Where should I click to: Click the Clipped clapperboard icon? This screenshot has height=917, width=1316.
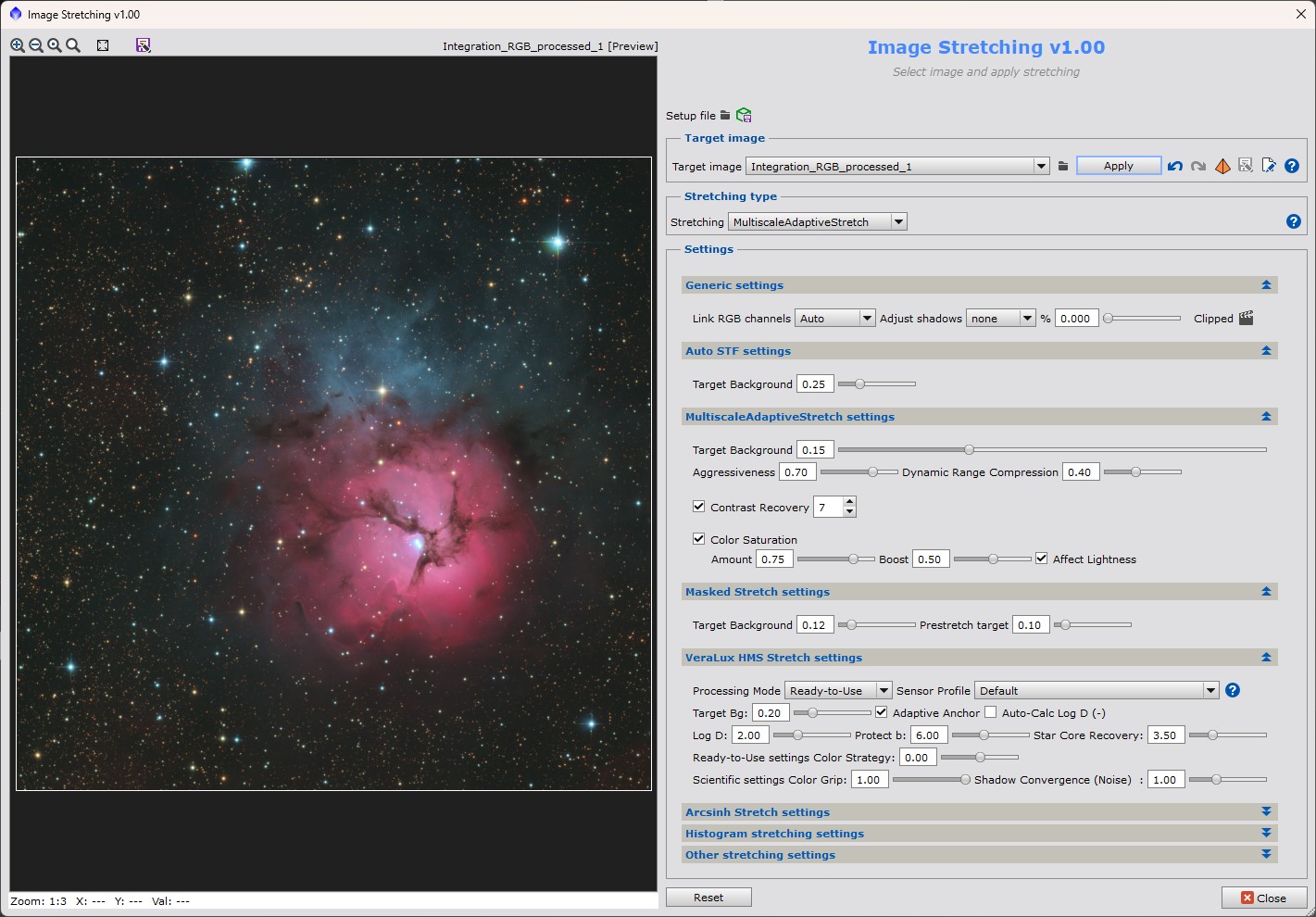coord(1246,318)
